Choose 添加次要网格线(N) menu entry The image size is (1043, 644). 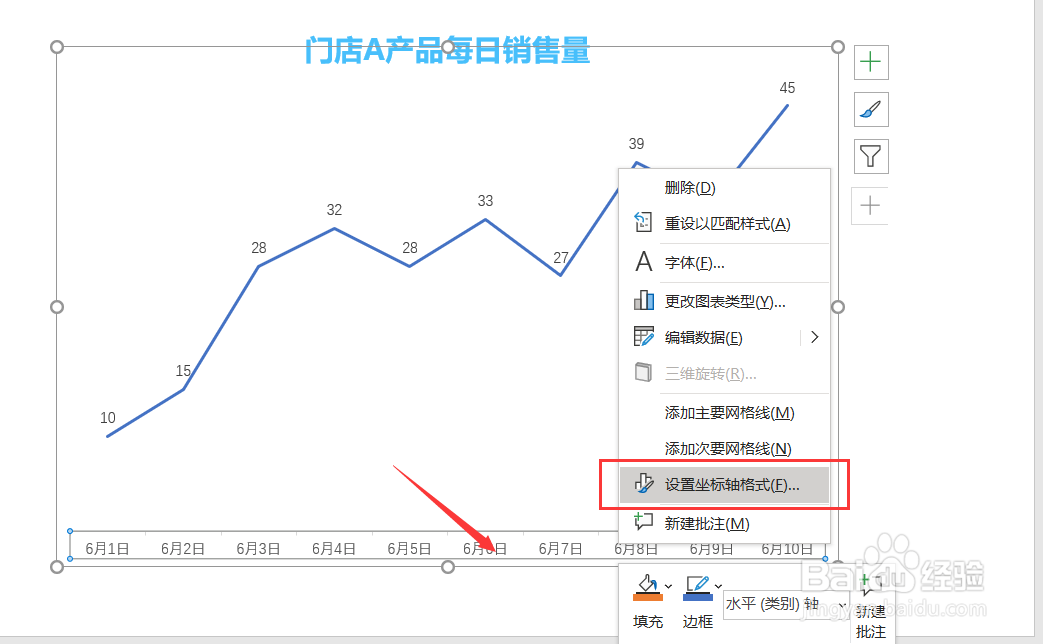coord(724,449)
